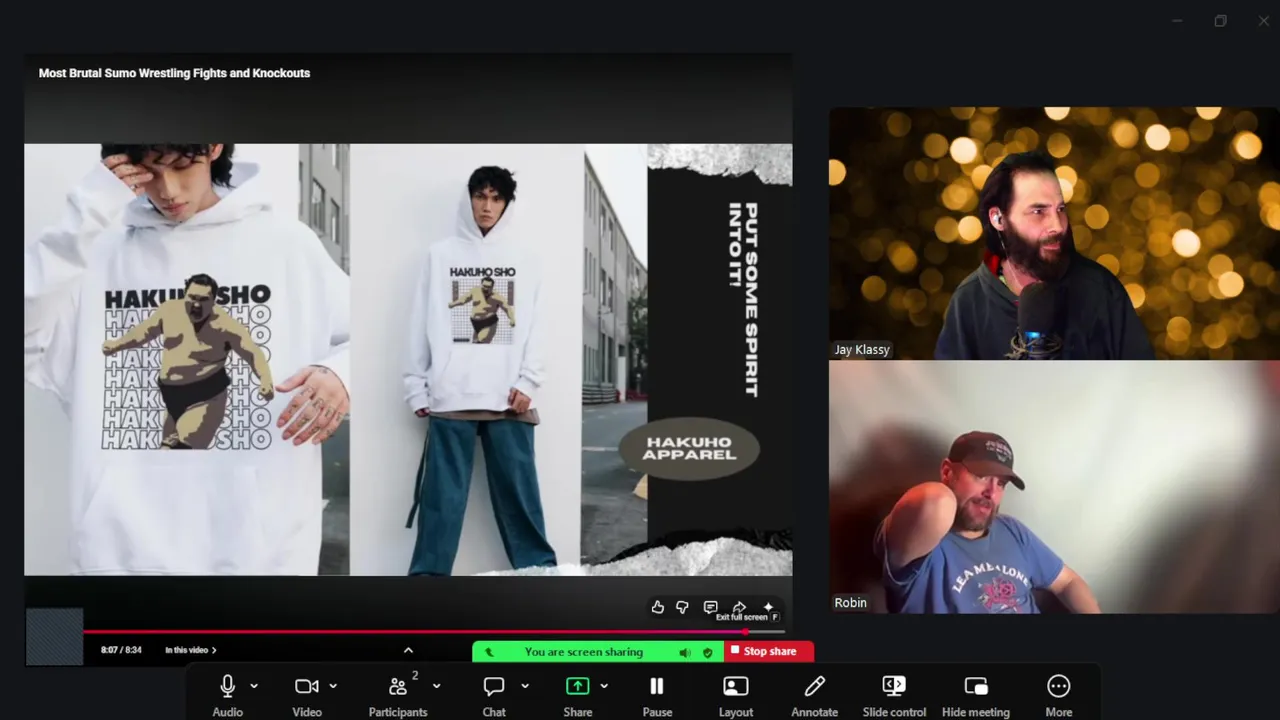Screen dimensions: 1280x720
Task: Click the video progress bar scrubber
Action: (746, 631)
